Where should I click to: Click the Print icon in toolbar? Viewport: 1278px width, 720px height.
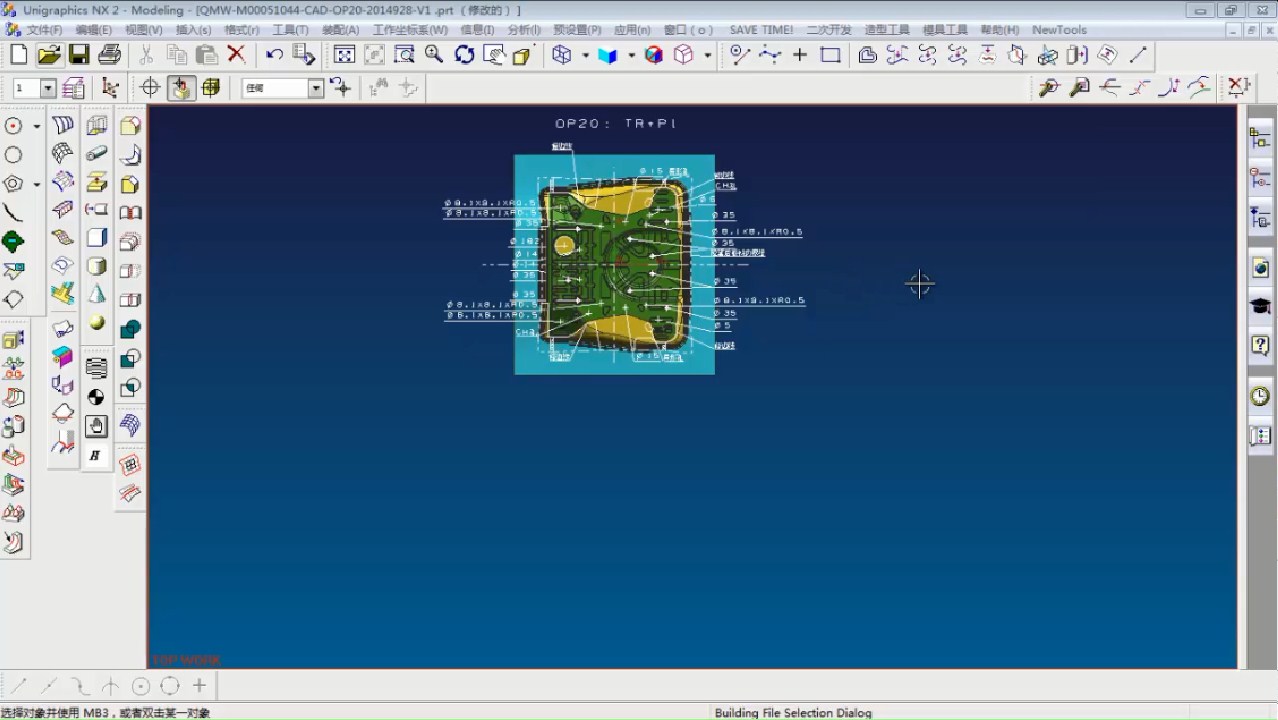click(110, 55)
